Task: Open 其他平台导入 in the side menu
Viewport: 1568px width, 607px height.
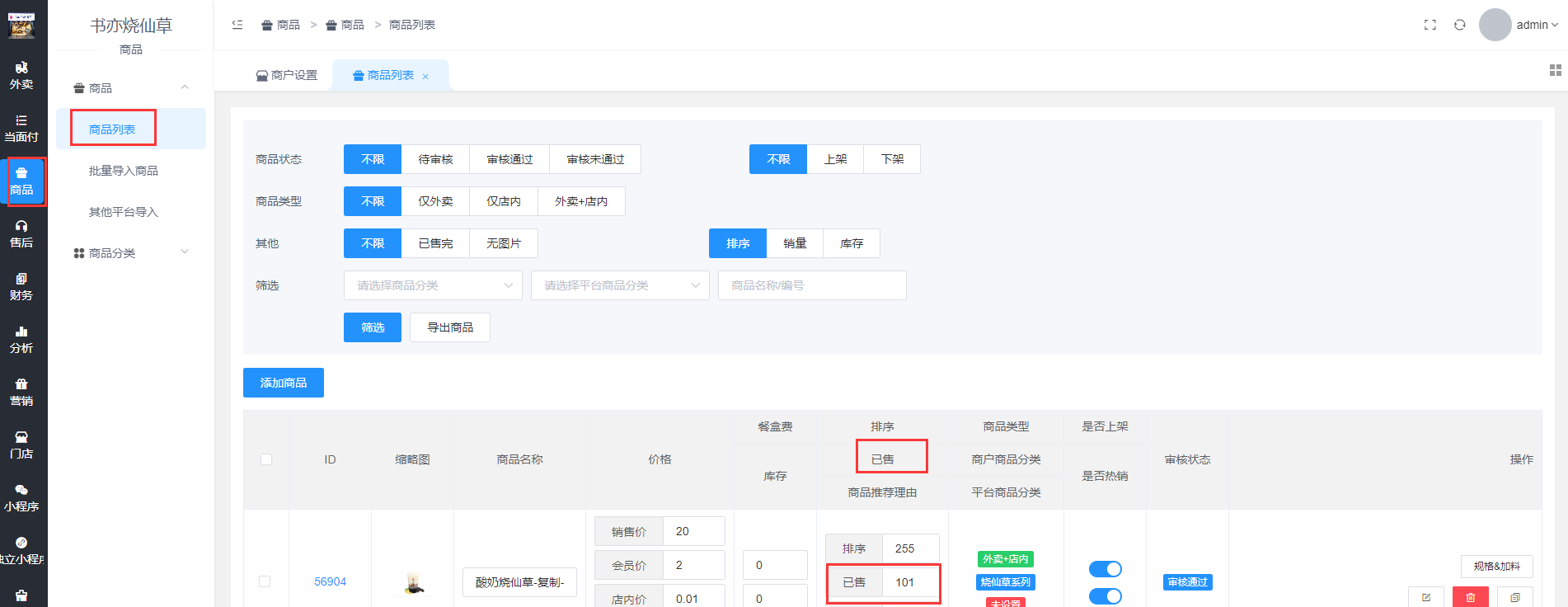Action: pyautogui.click(x=124, y=212)
